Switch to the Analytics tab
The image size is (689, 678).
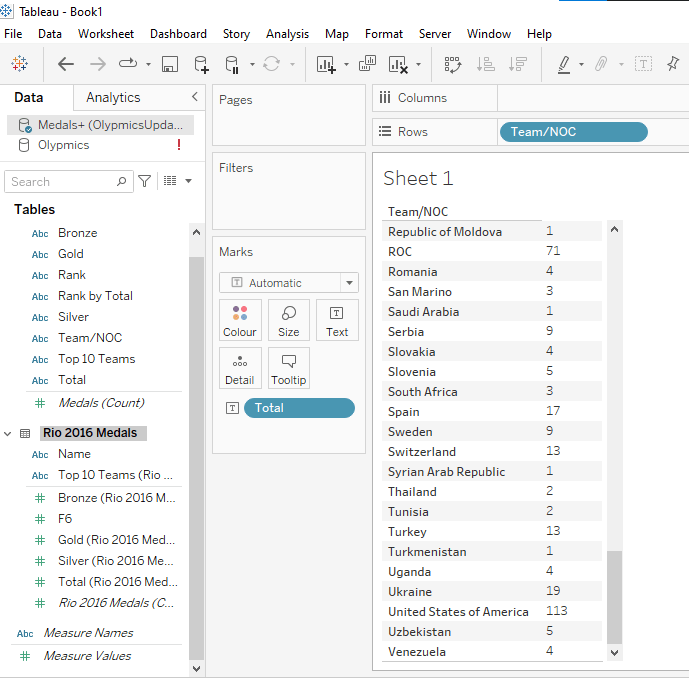(113, 98)
